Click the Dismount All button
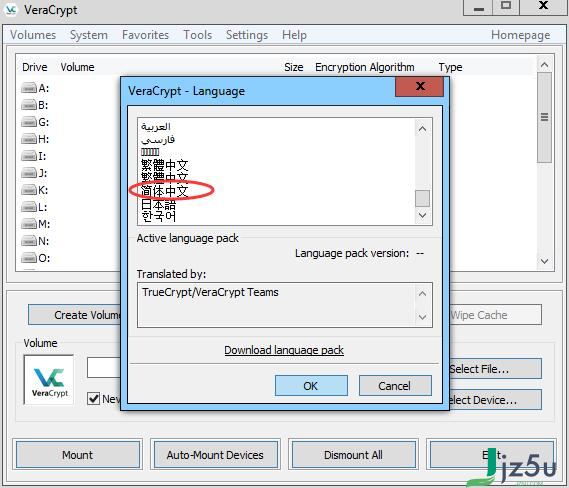This screenshot has height=488, width=569. pyautogui.click(x=353, y=455)
